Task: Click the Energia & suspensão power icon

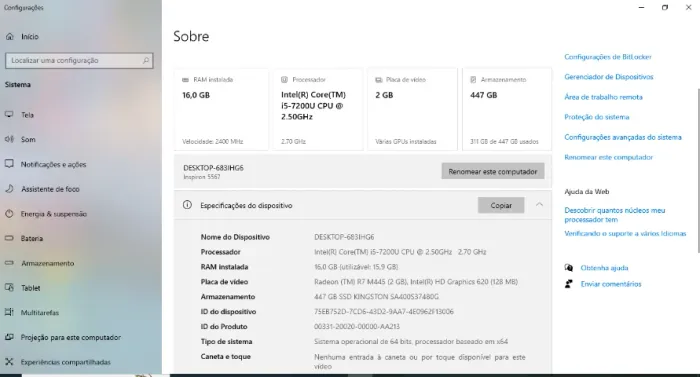Action: click(x=9, y=214)
